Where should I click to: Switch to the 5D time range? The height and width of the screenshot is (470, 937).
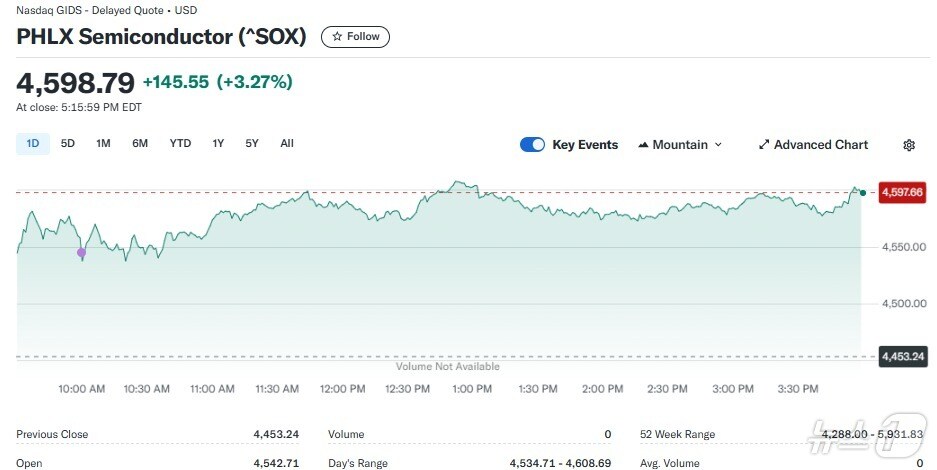tap(68, 143)
